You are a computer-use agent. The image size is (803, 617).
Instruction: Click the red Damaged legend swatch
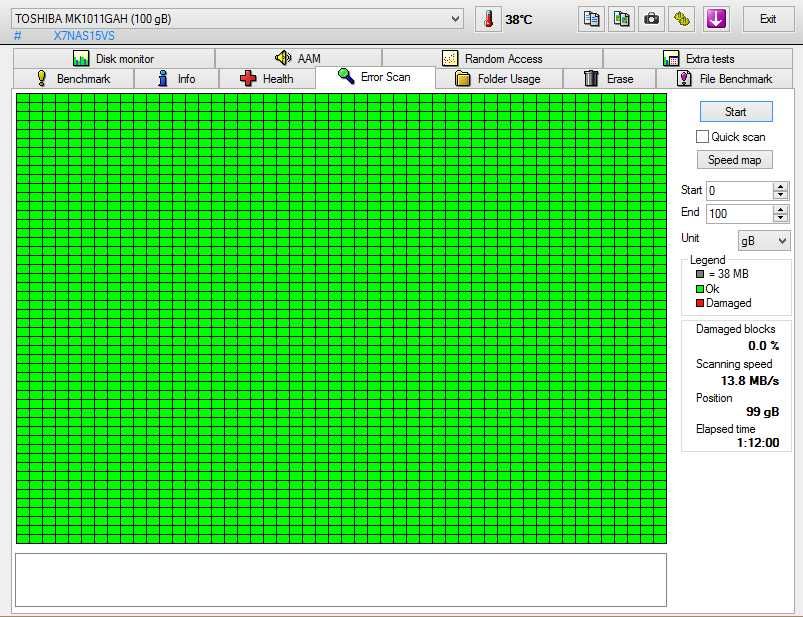point(700,303)
